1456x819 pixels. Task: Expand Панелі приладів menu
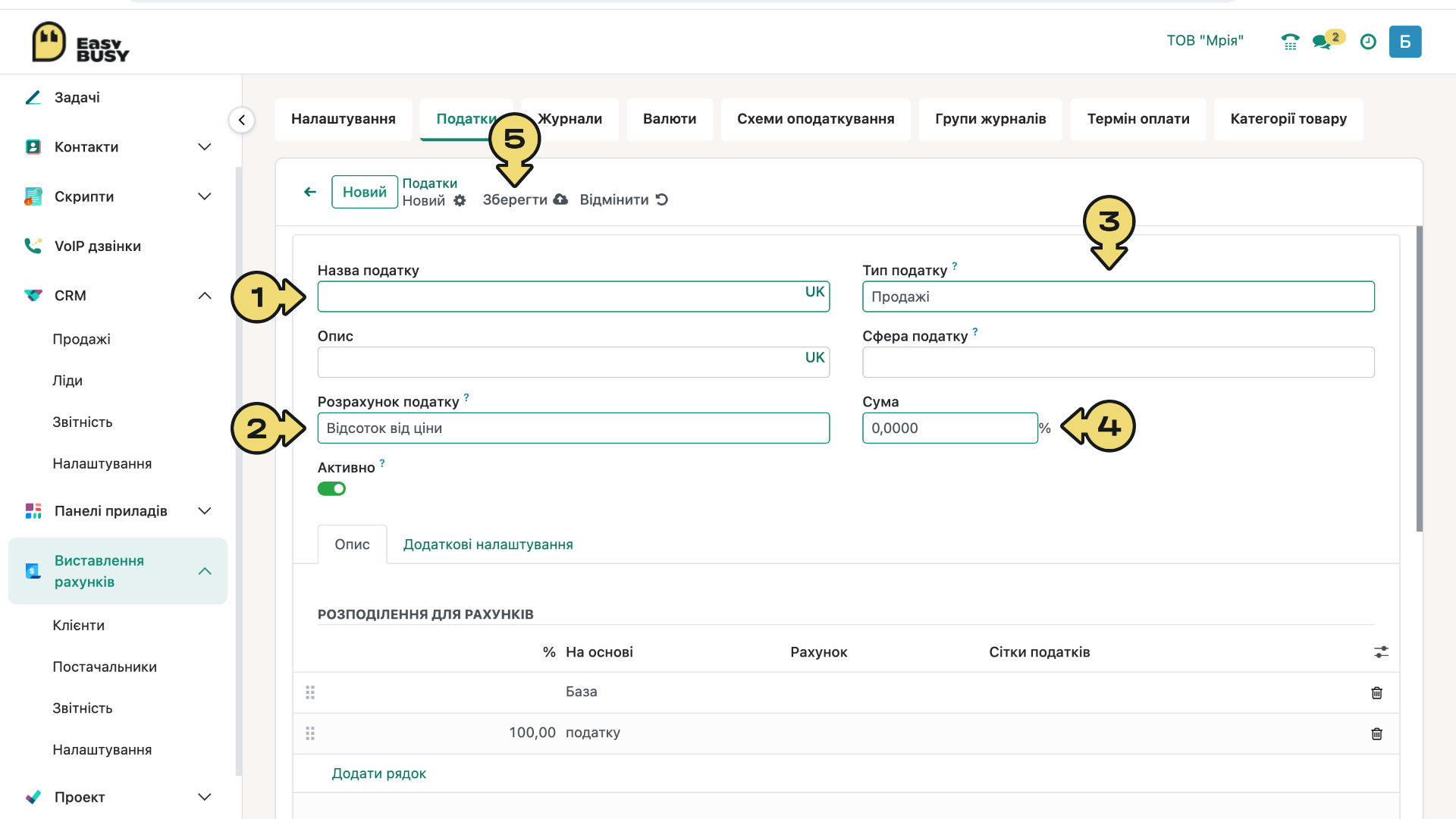[x=204, y=511]
